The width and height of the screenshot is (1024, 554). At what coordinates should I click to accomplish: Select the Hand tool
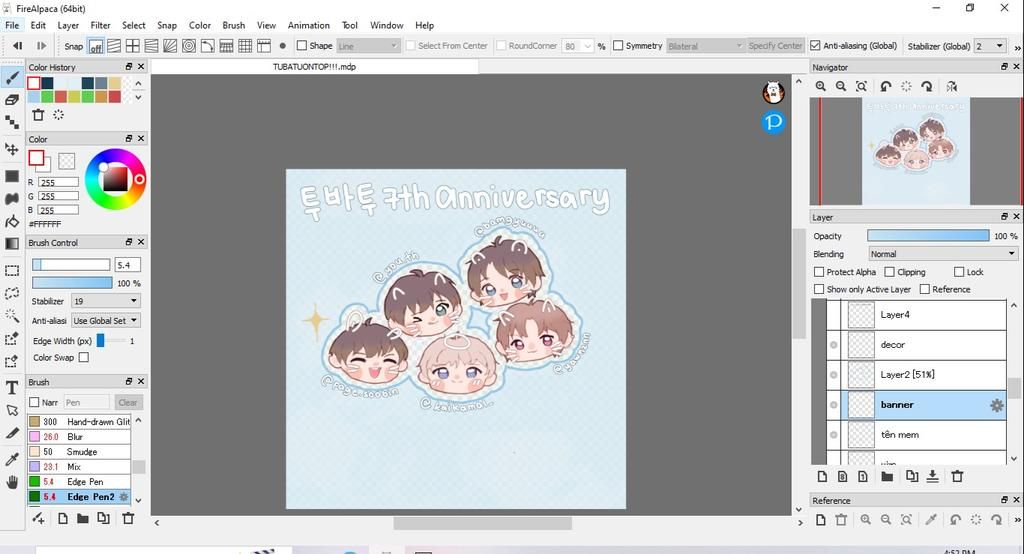[12, 483]
